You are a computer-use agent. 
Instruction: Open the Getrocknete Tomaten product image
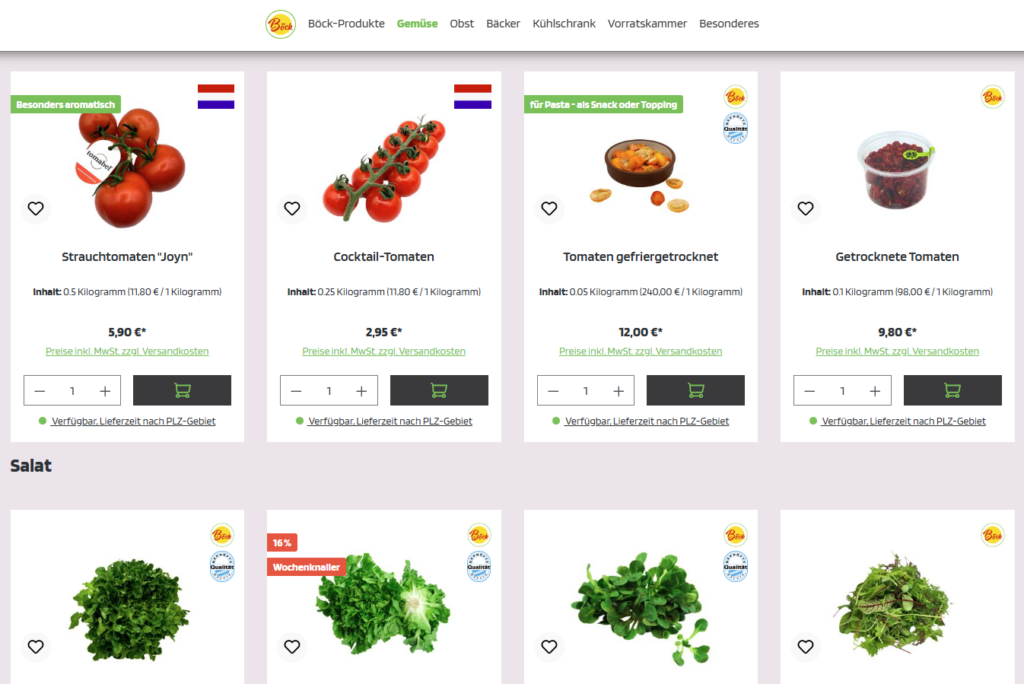(x=897, y=170)
